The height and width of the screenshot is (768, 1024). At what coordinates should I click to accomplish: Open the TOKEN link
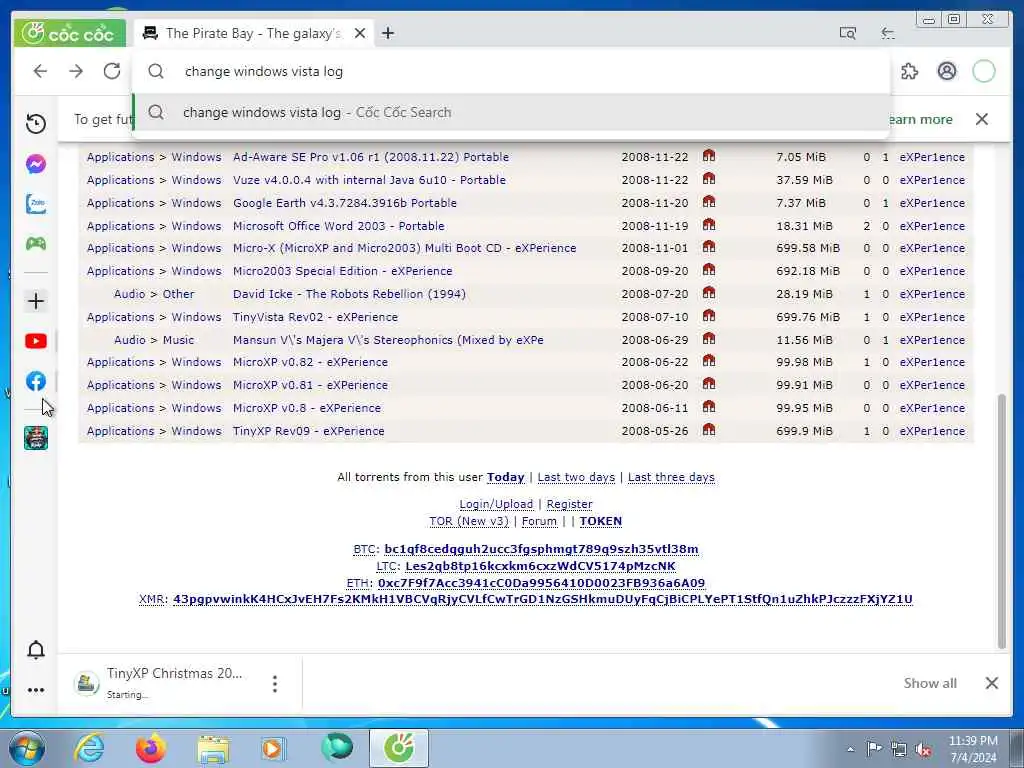(x=601, y=521)
